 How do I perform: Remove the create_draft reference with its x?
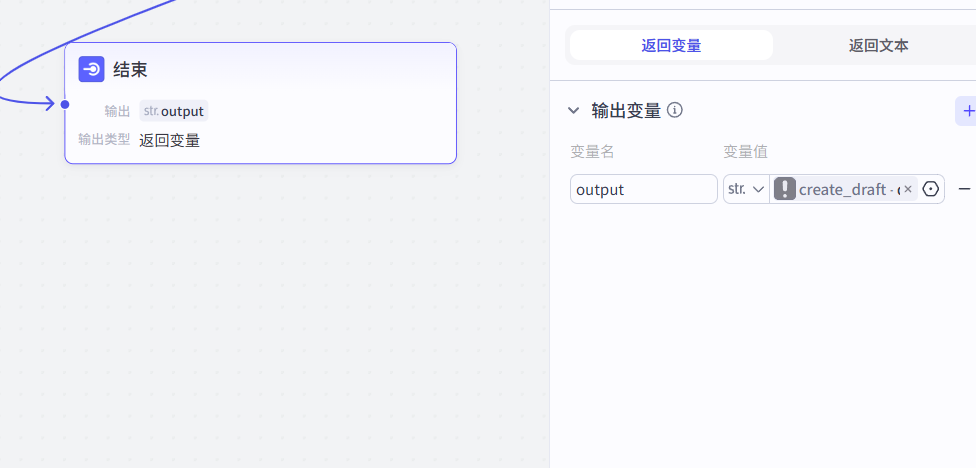point(908,189)
